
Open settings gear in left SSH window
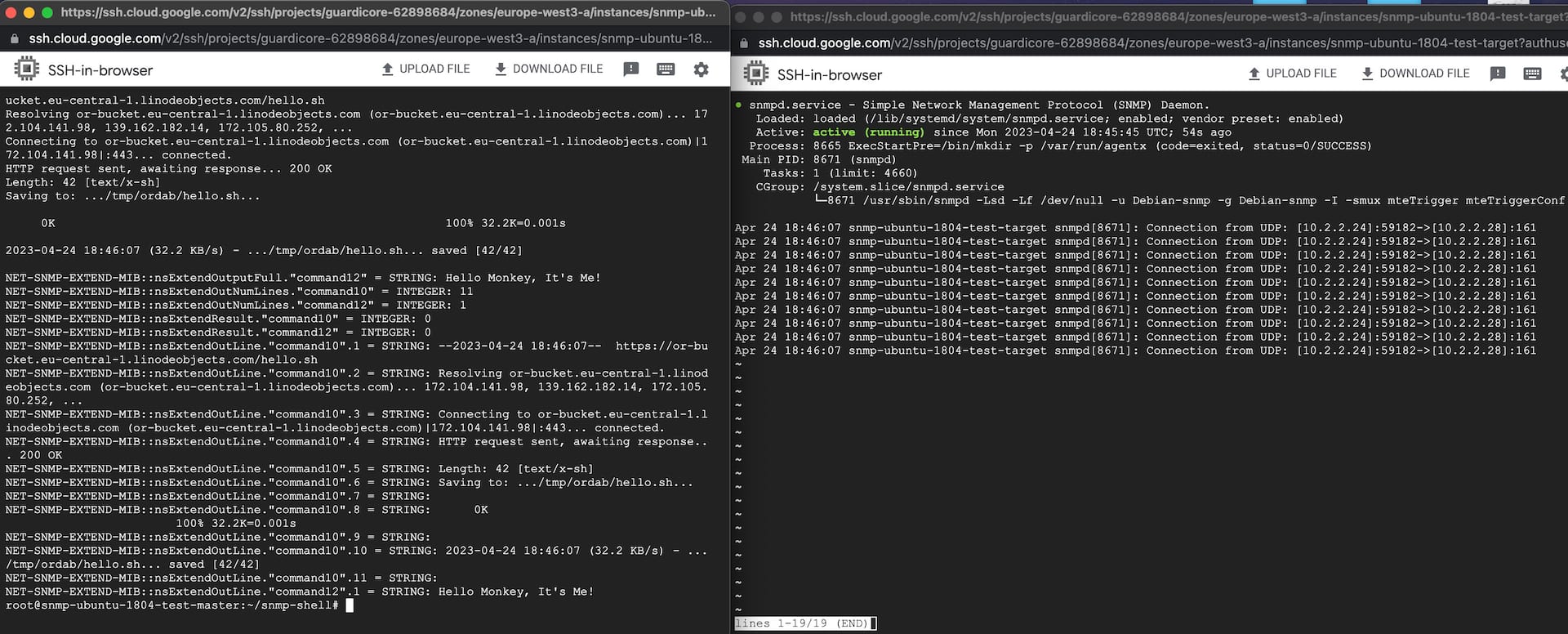click(x=701, y=69)
